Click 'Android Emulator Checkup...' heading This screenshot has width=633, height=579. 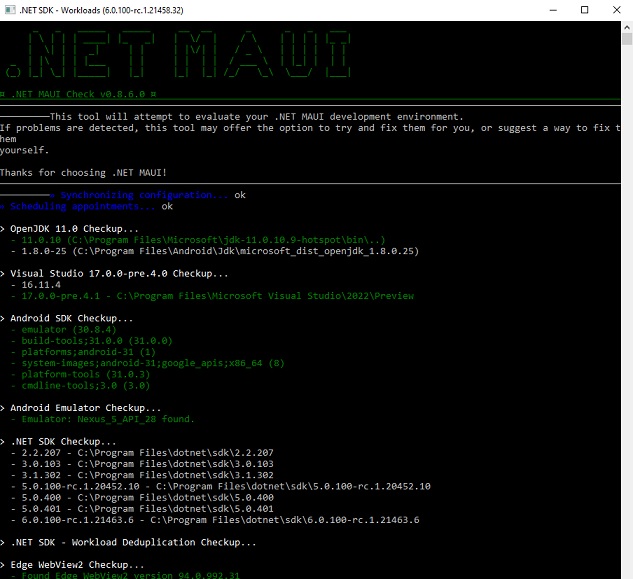(x=80, y=408)
